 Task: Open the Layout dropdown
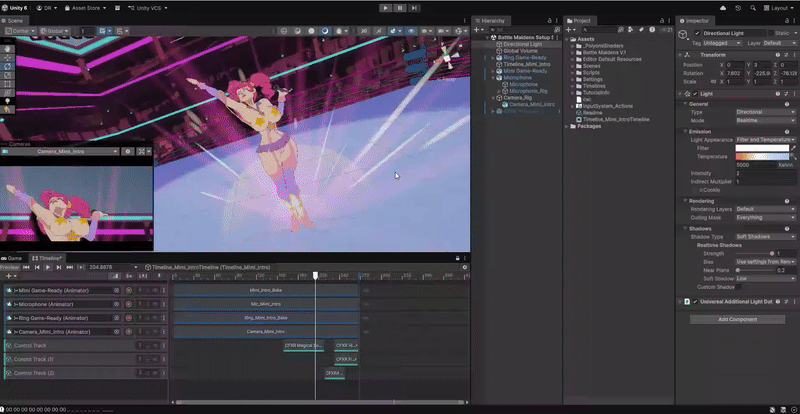[779, 8]
